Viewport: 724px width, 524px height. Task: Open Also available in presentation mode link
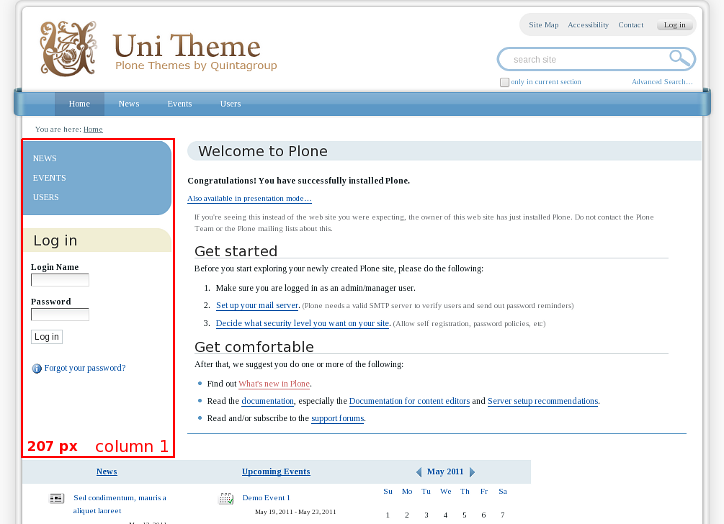pos(249,199)
